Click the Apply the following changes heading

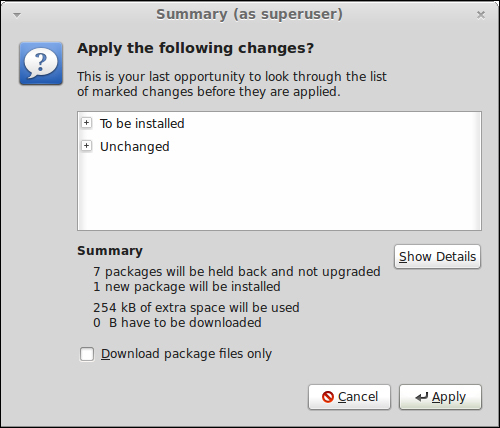pyautogui.click(x=196, y=48)
